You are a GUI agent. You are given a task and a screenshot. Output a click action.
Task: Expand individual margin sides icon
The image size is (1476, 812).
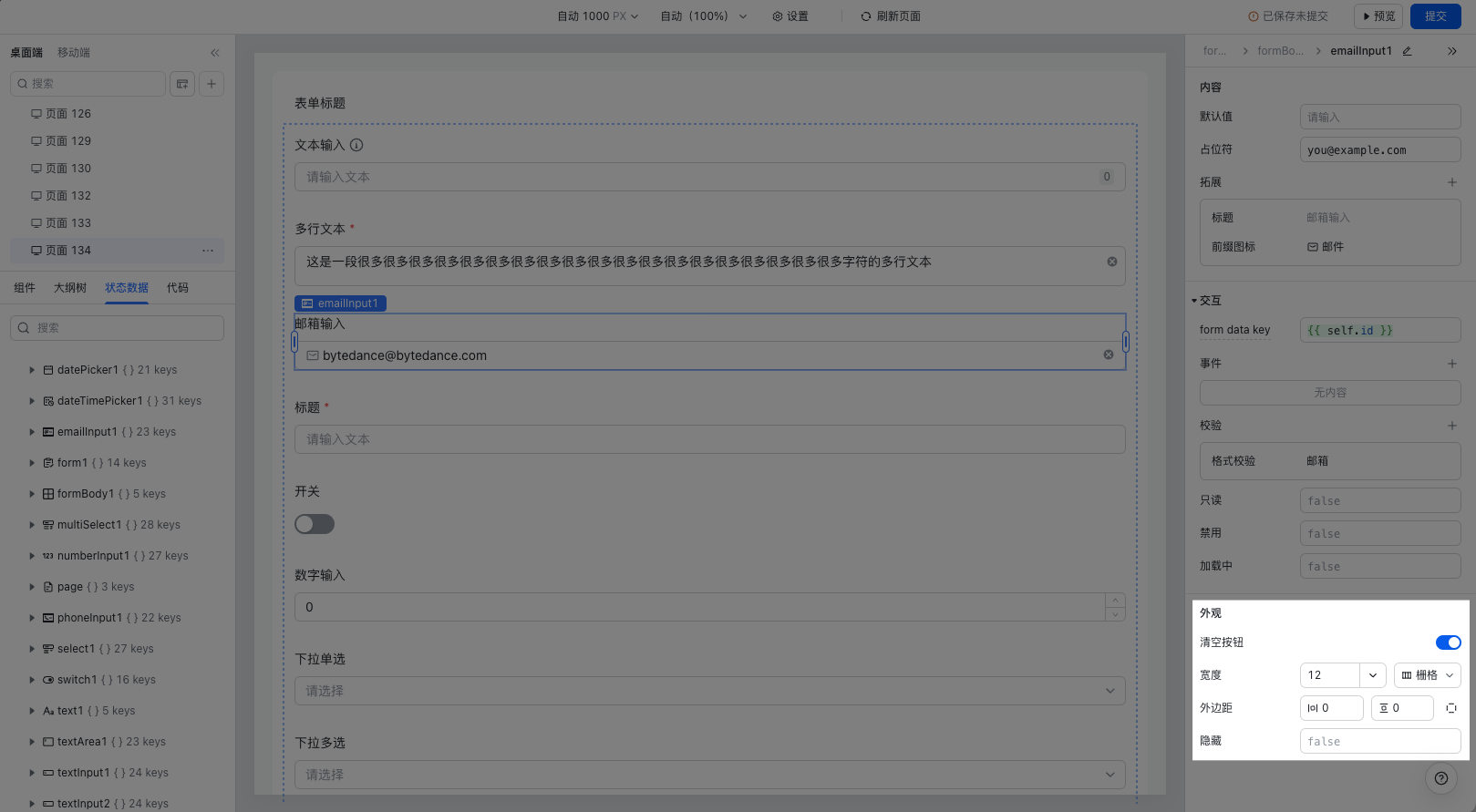click(1451, 708)
